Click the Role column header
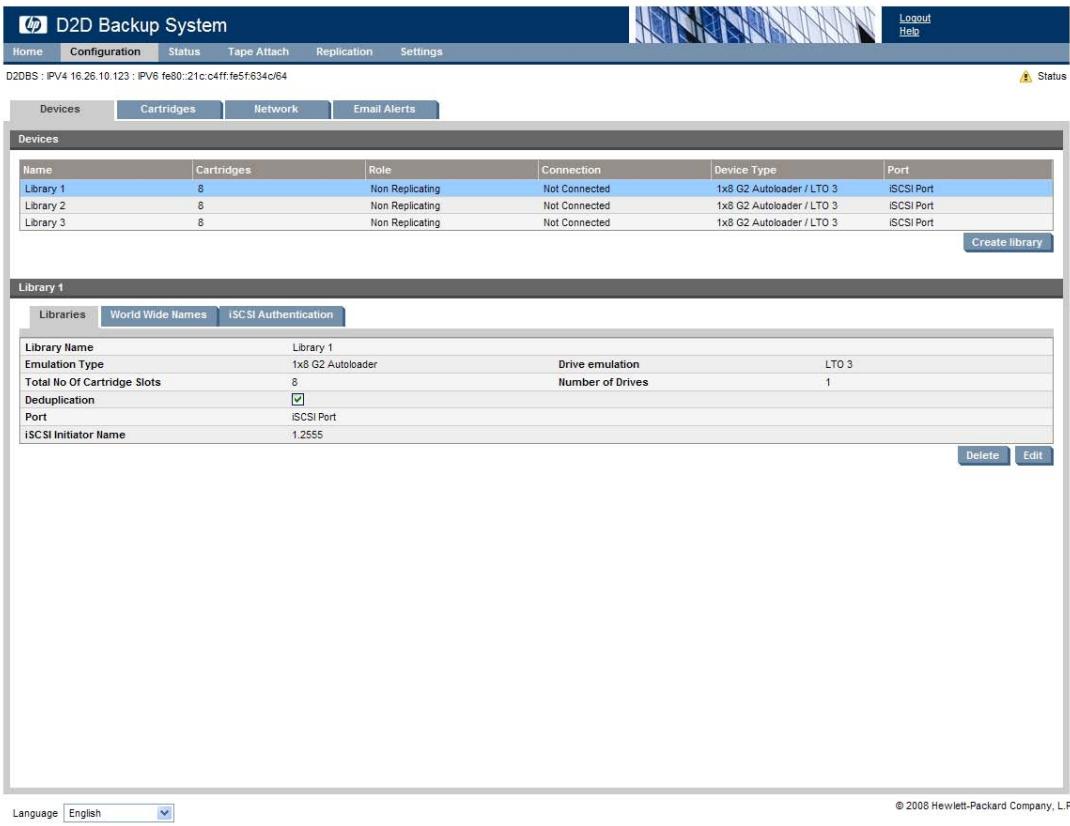 [452, 170]
